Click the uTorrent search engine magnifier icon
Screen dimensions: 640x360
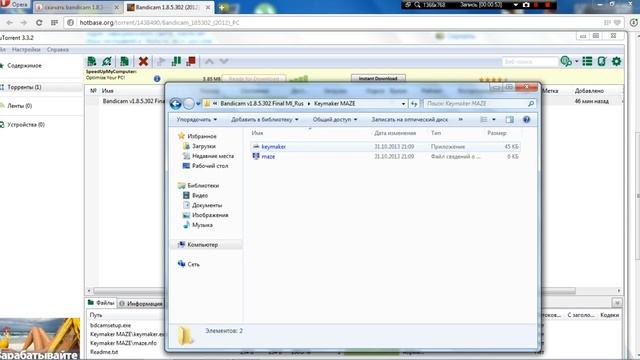[x=566, y=62]
